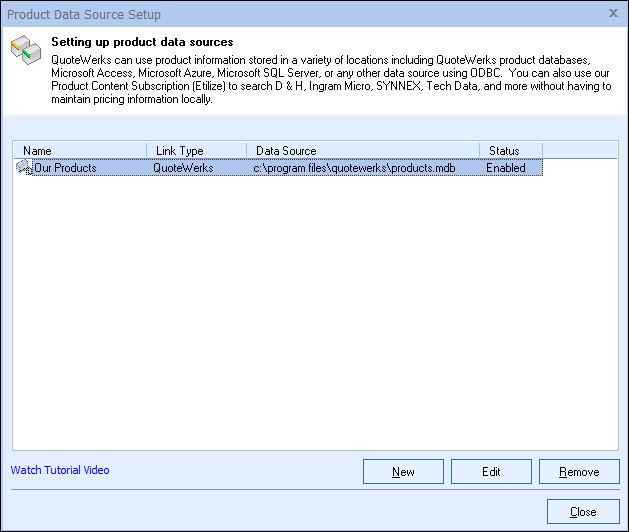This screenshot has width=629, height=532.
Task: Click the QuoteWerks link type cell
Action: click(x=183, y=168)
